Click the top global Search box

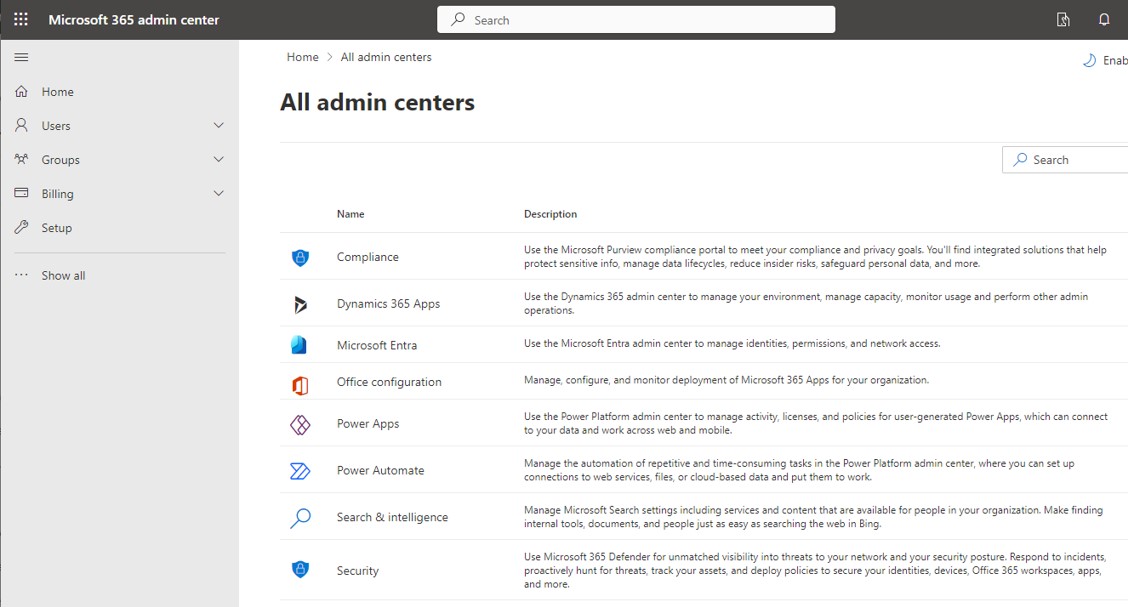click(636, 19)
